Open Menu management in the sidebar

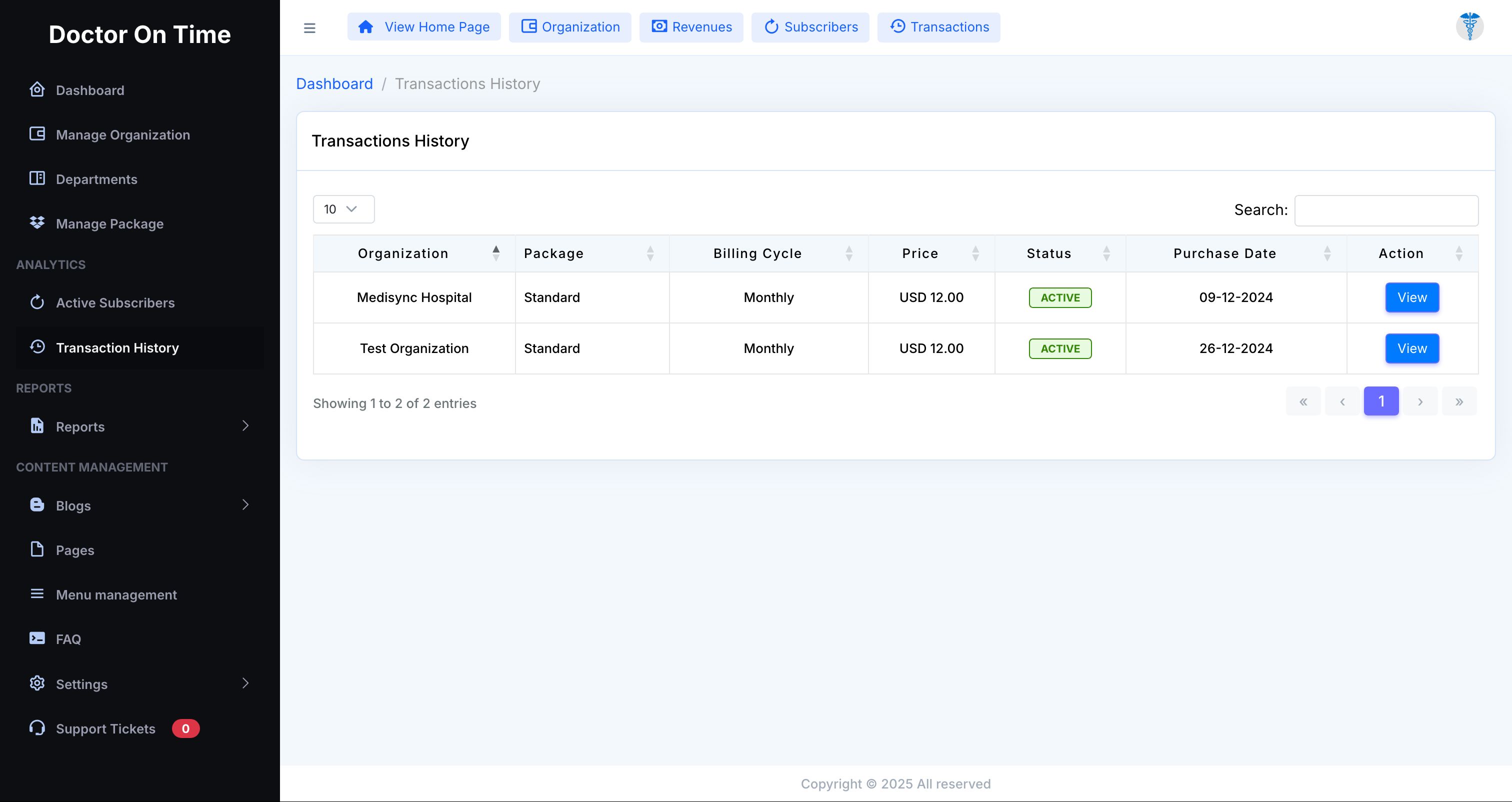(x=116, y=594)
